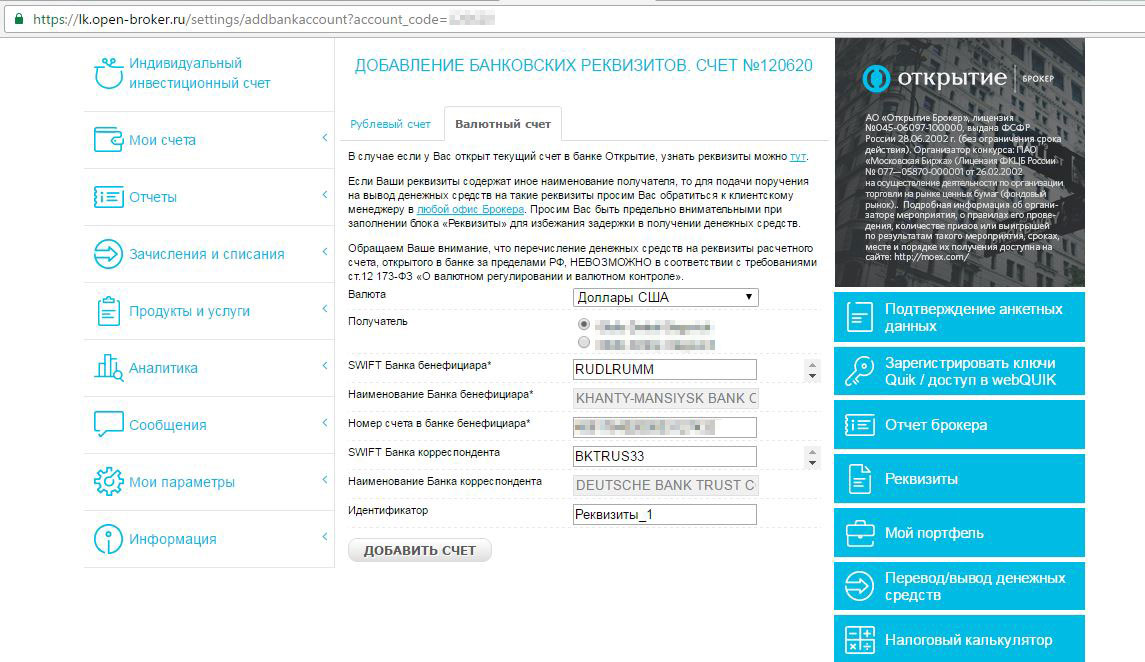Open Информация in the sidebar
The image size is (1145, 662).
coord(172,539)
